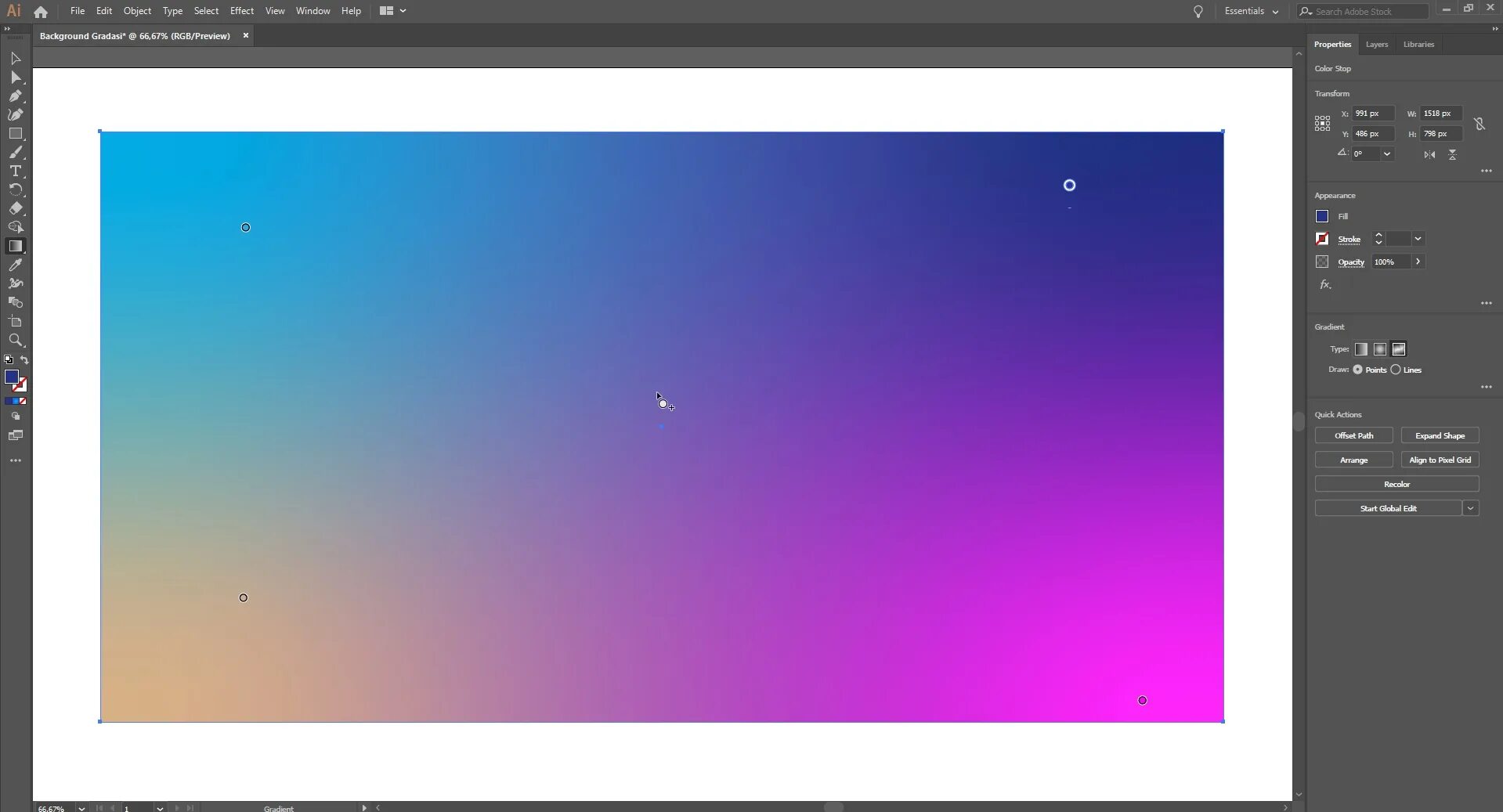Open the Arrange Documents dropdown

pyautogui.click(x=393, y=11)
